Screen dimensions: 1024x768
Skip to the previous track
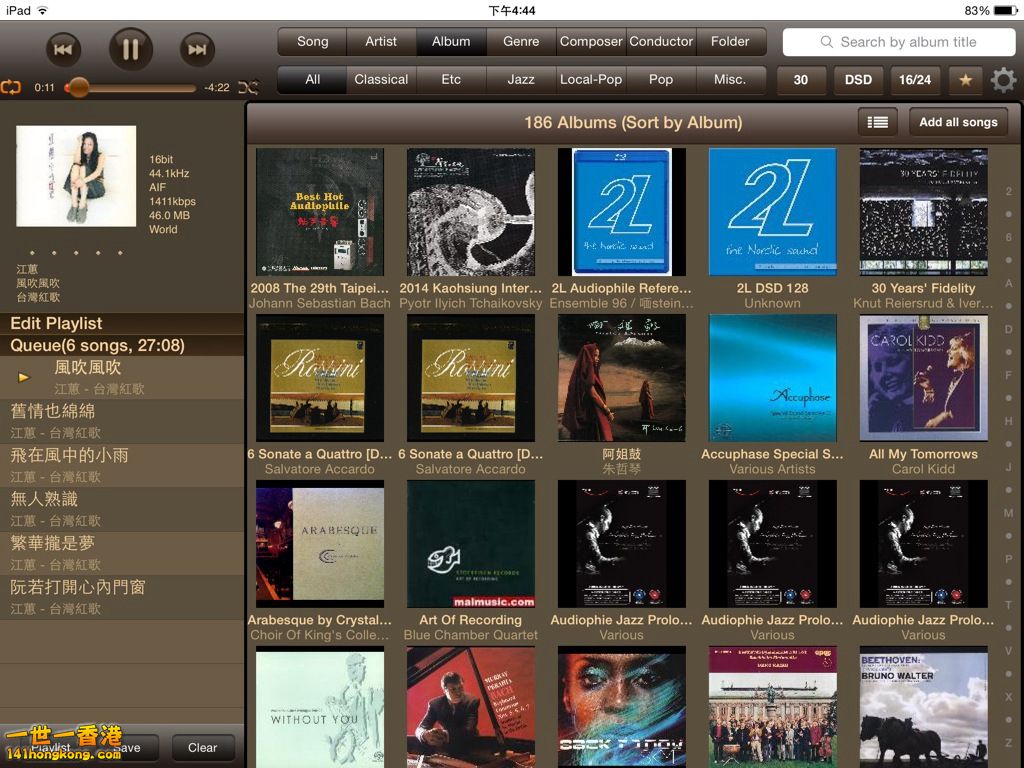coord(63,49)
